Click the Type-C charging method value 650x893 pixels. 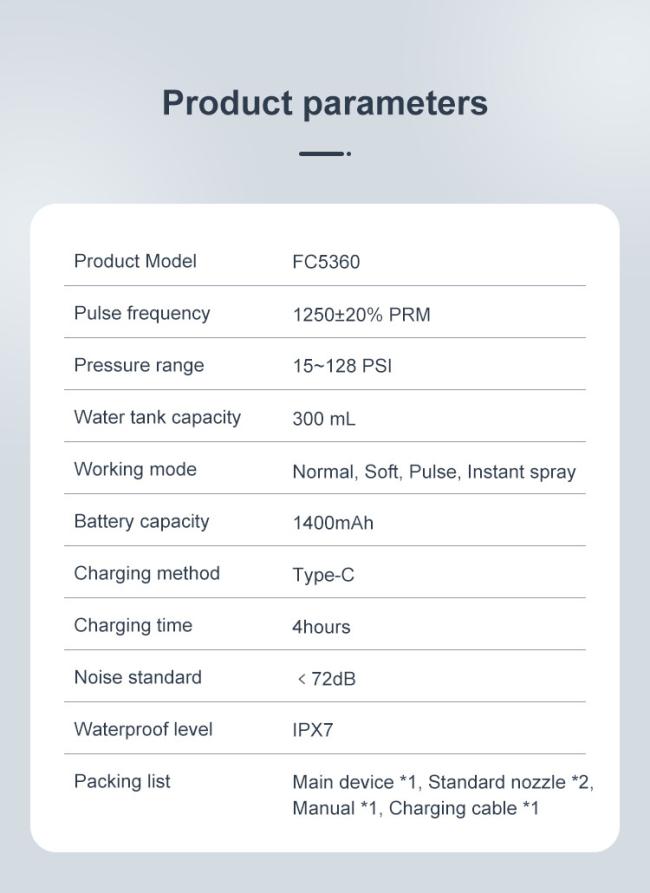pos(323,575)
